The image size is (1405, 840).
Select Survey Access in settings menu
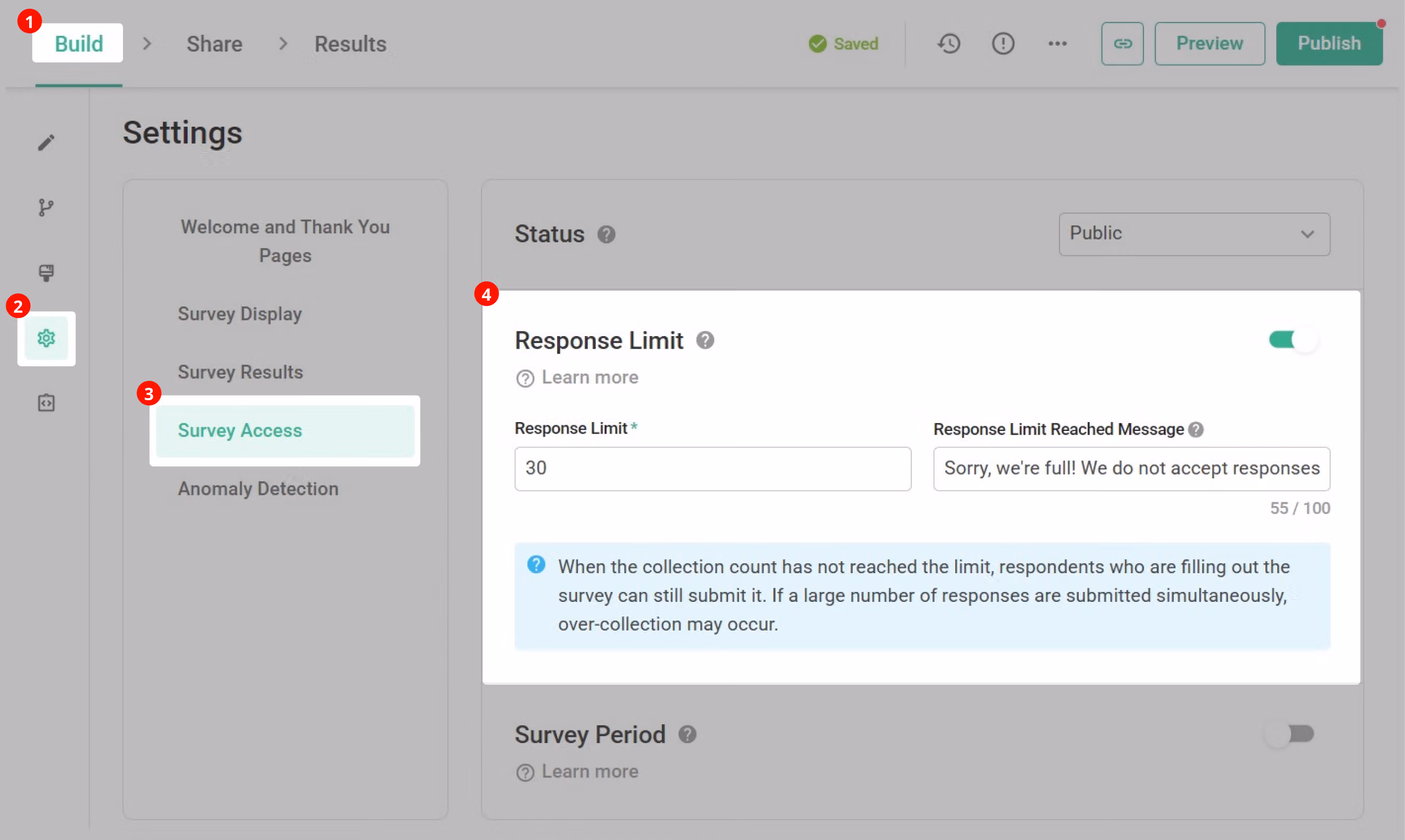tap(285, 431)
